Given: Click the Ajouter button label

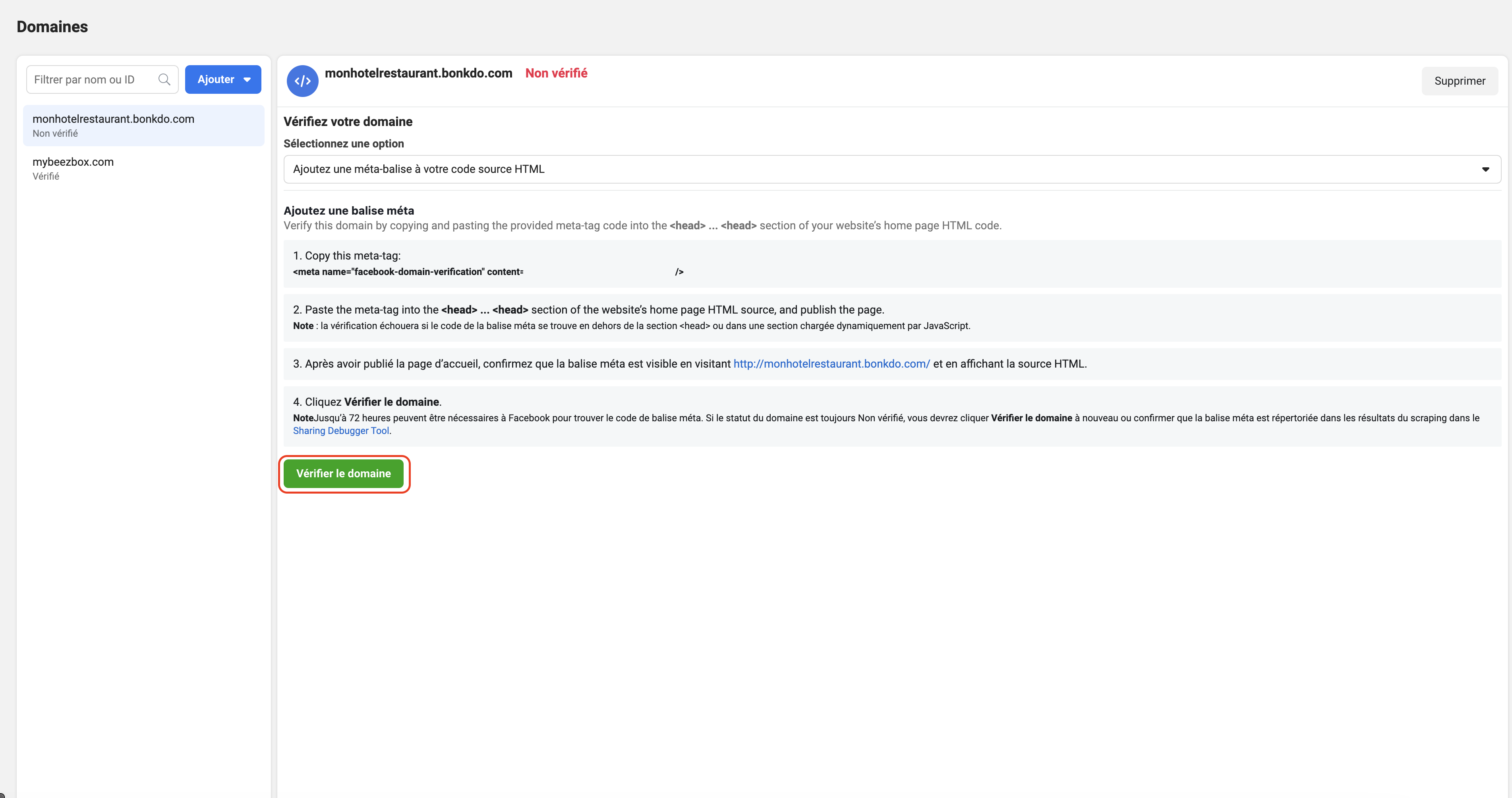Looking at the screenshot, I should (215, 79).
